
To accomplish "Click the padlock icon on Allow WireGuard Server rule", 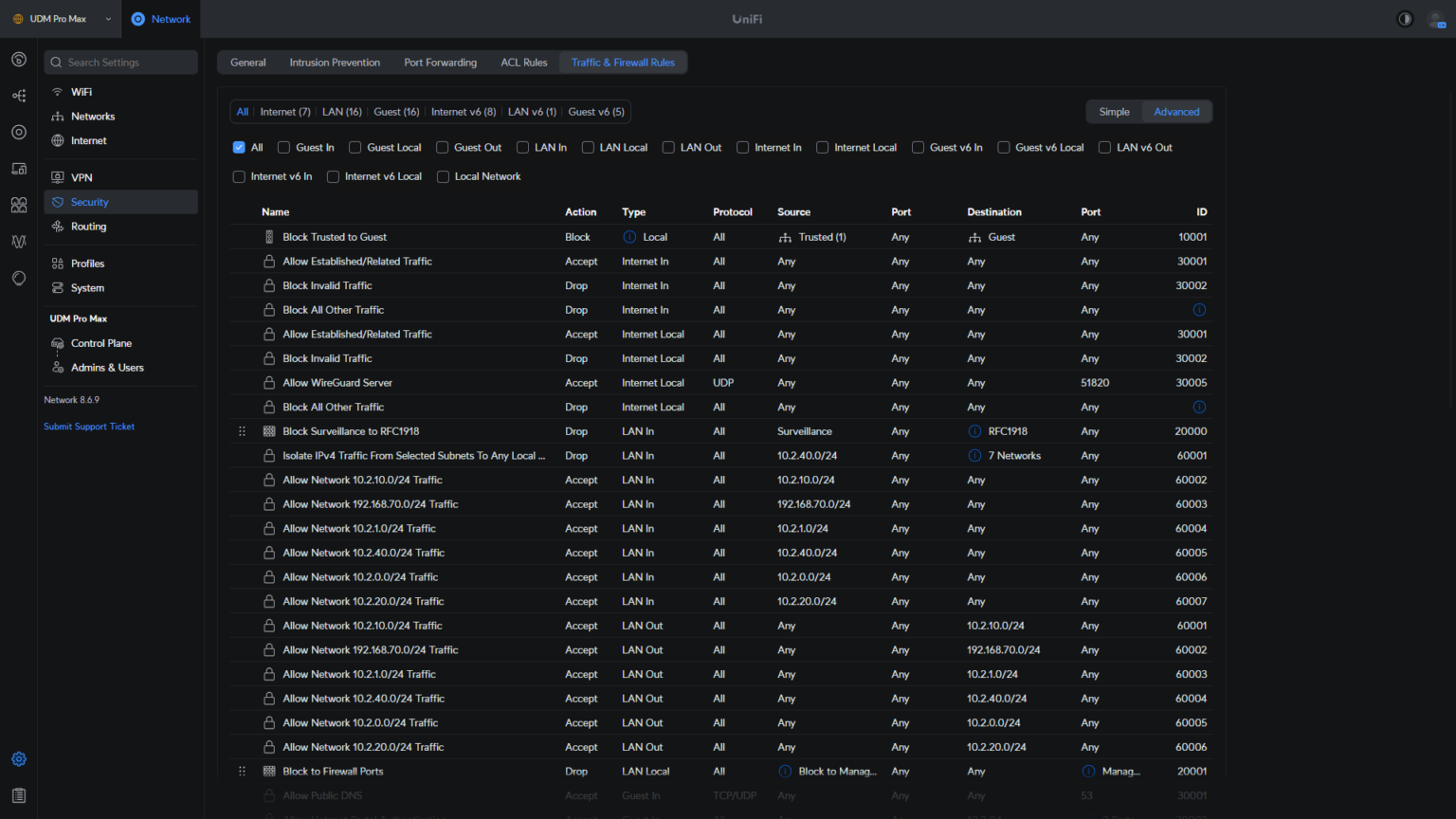I will pos(268,382).
